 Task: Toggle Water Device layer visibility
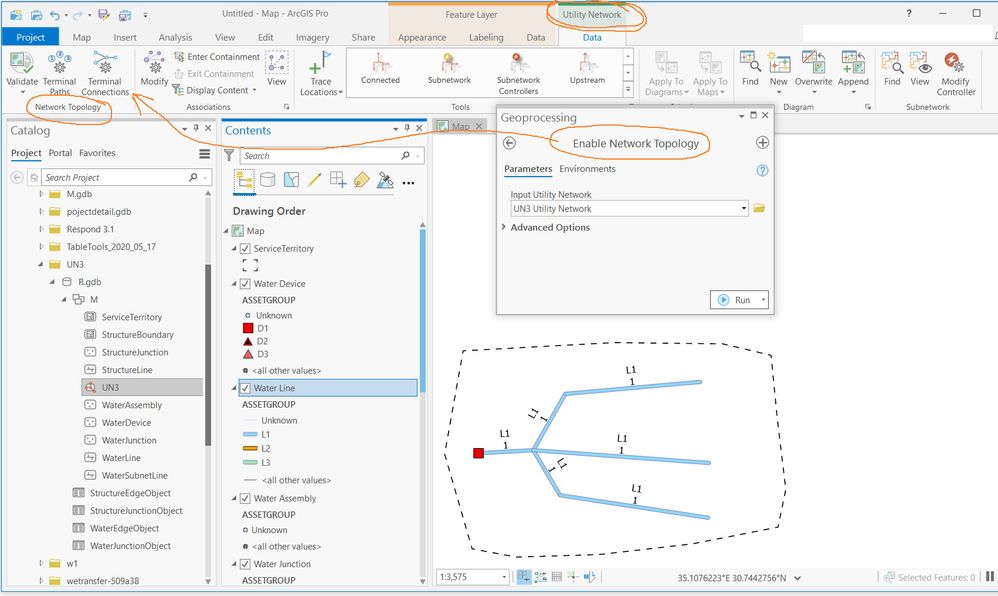click(245, 283)
